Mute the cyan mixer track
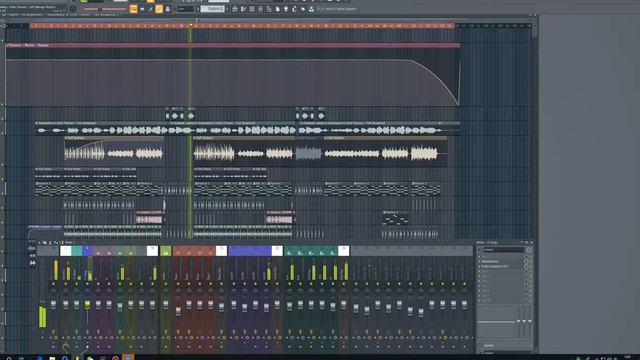Screen dimensions: 640x360 click(76, 284)
